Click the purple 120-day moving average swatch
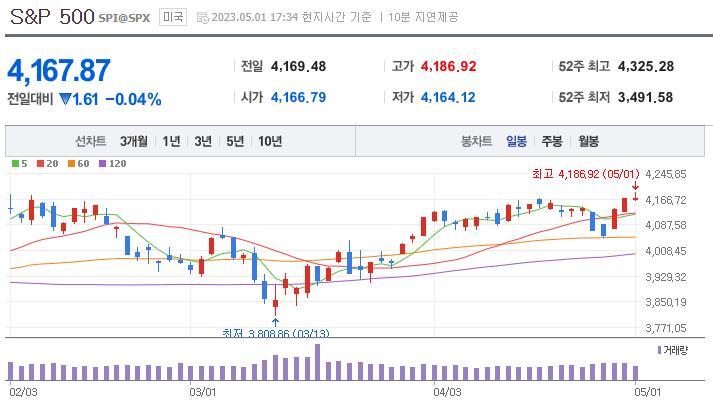 pos(102,164)
